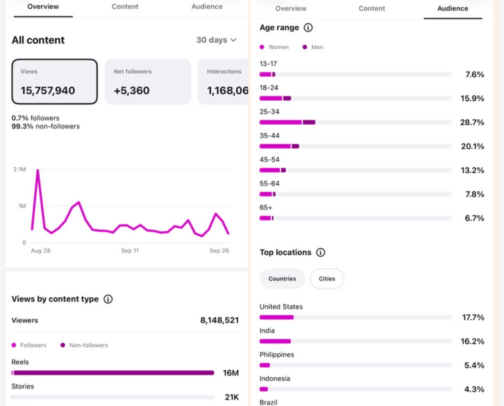The image size is (504, 406).
Task: Click the 18-24 age range bar
Action: click(x=355, y=98)
